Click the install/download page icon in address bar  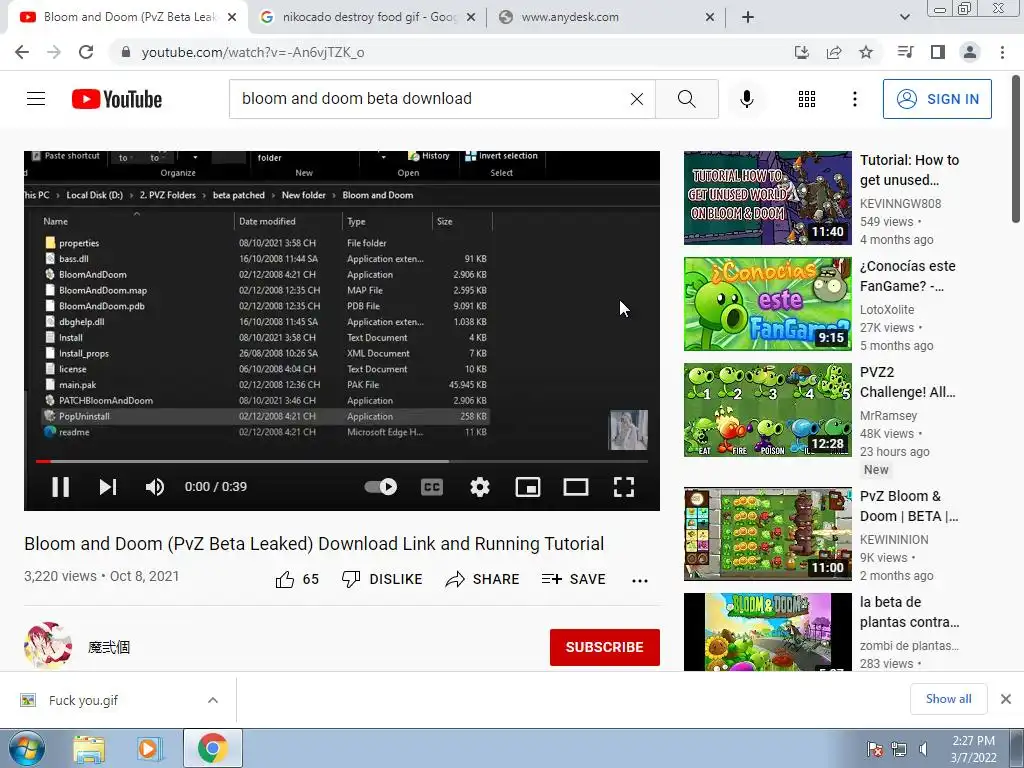(x=802, y=52)
